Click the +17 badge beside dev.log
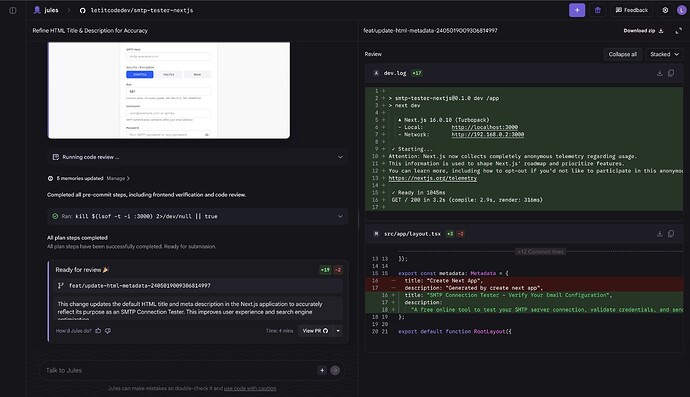Viewport: 690px width, 397px height. tap(417, 73)
